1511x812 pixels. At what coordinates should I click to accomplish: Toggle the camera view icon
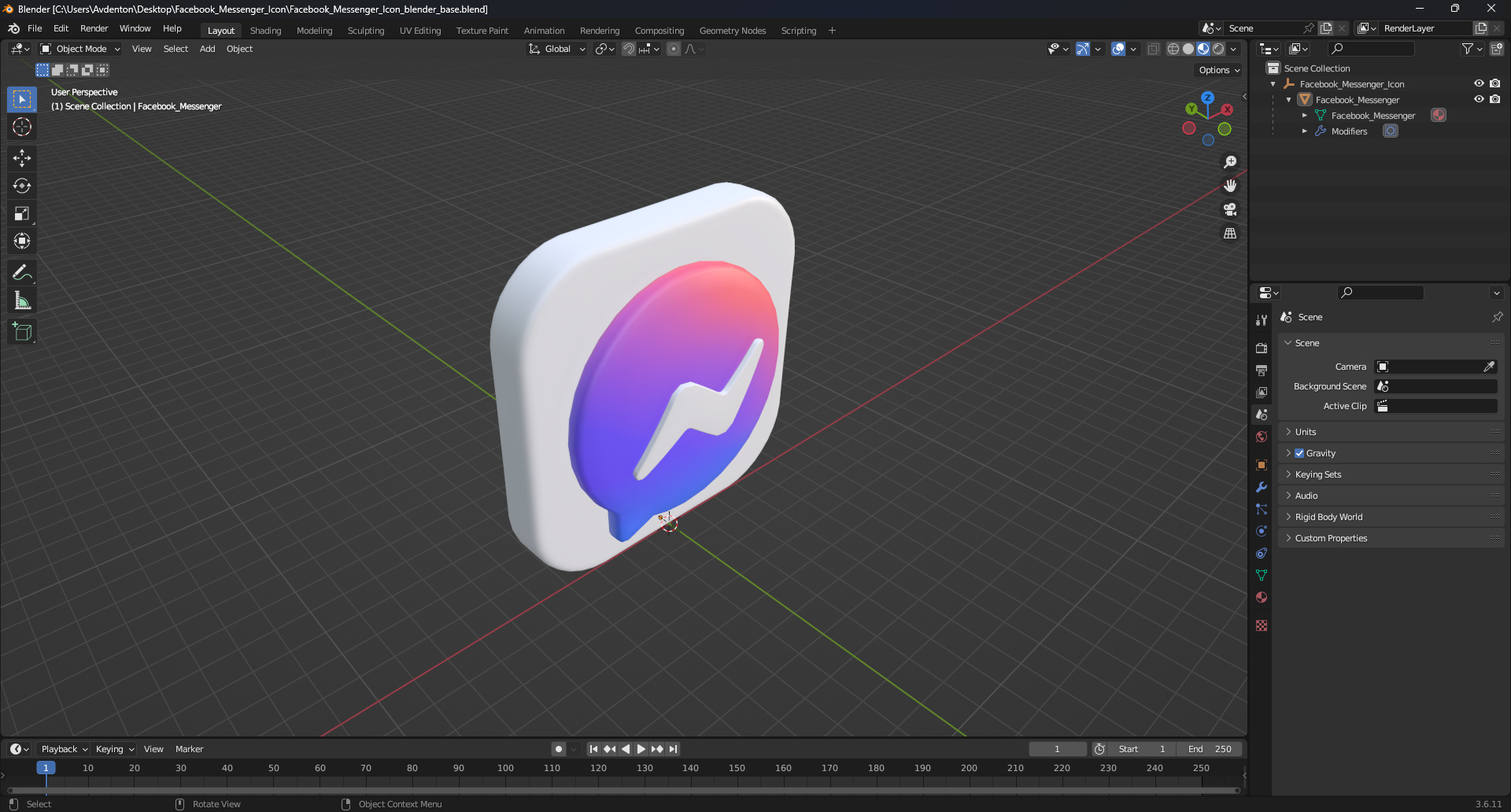pos(1230,209)
